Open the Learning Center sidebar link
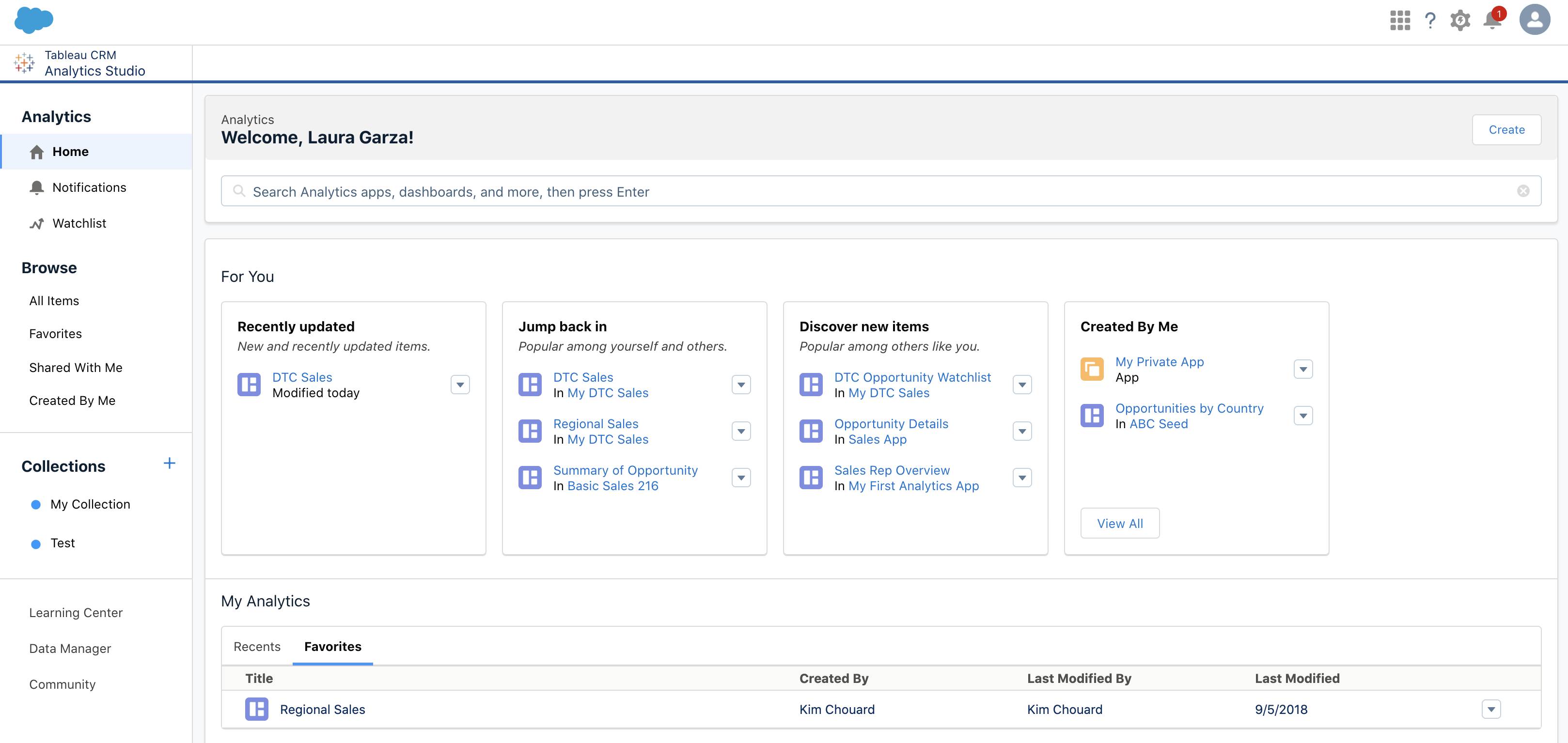 [76, 613]
